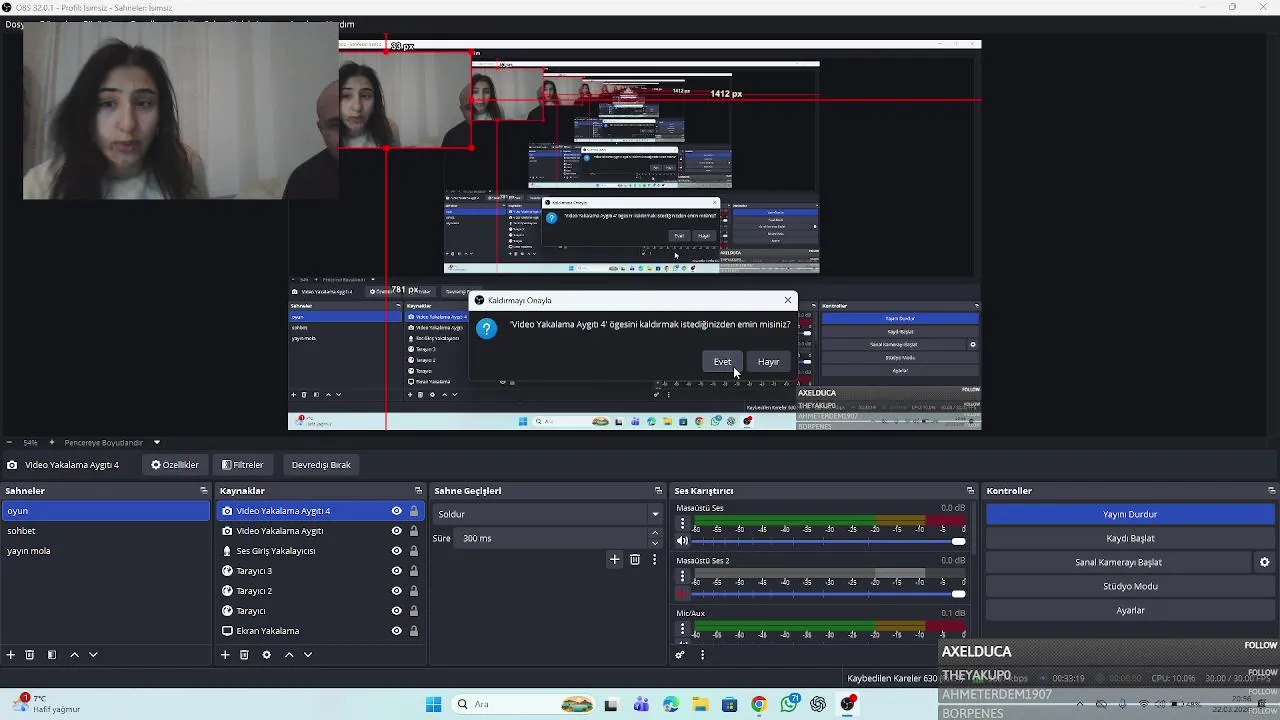Add a new scene with the plus icon in Sahneler
This screenshot has width=1280, height=720.
tap(11, 655)
